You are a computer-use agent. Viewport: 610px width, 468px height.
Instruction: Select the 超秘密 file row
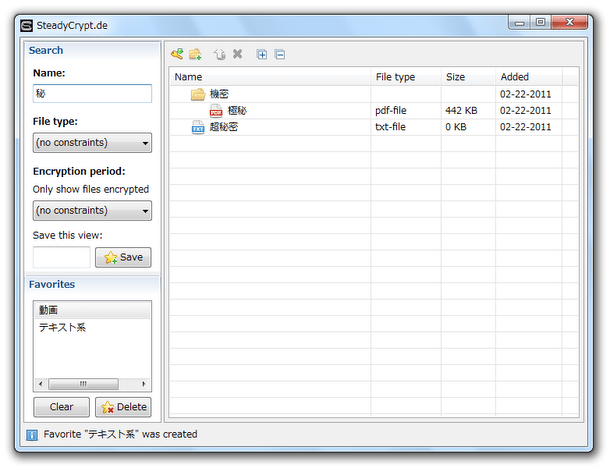pyautogui.click(x=374, y=127)
